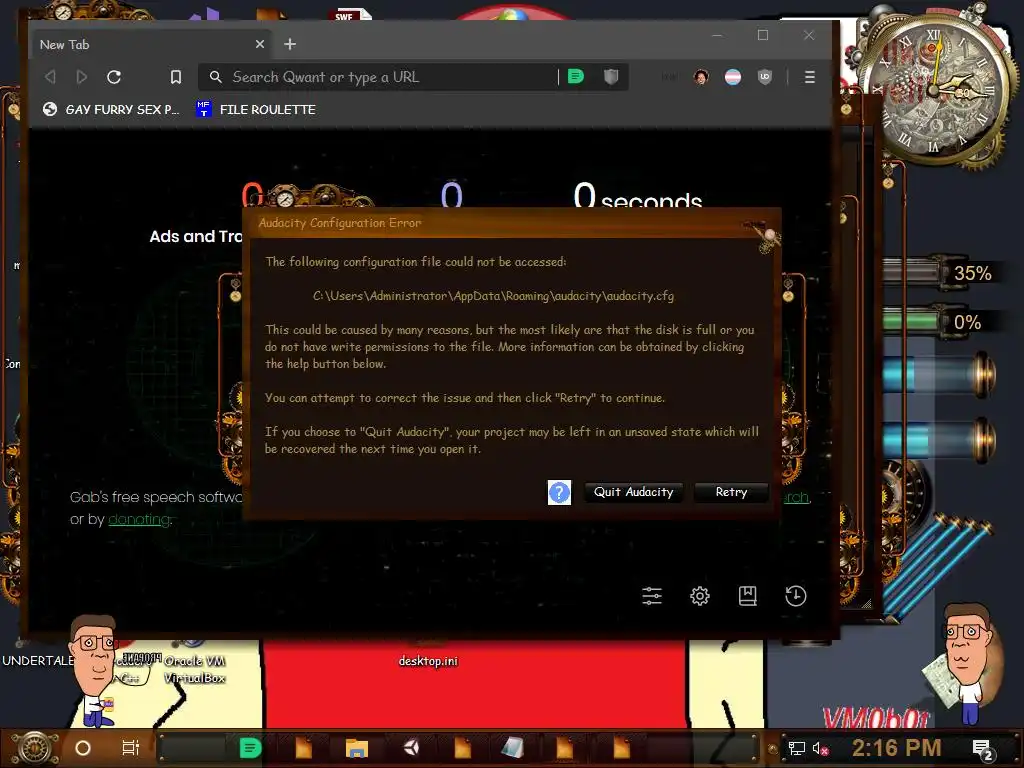
Task: Go forward in browser history
Action: [82, 77]
